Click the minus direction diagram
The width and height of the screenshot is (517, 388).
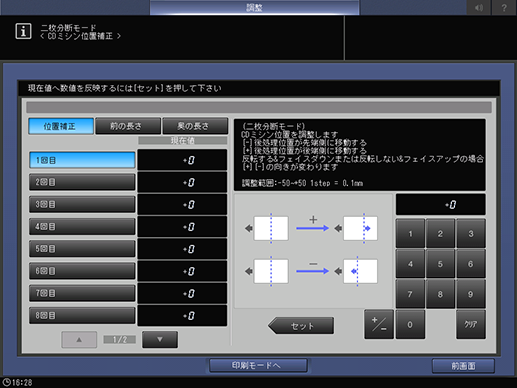click(312, 271)
